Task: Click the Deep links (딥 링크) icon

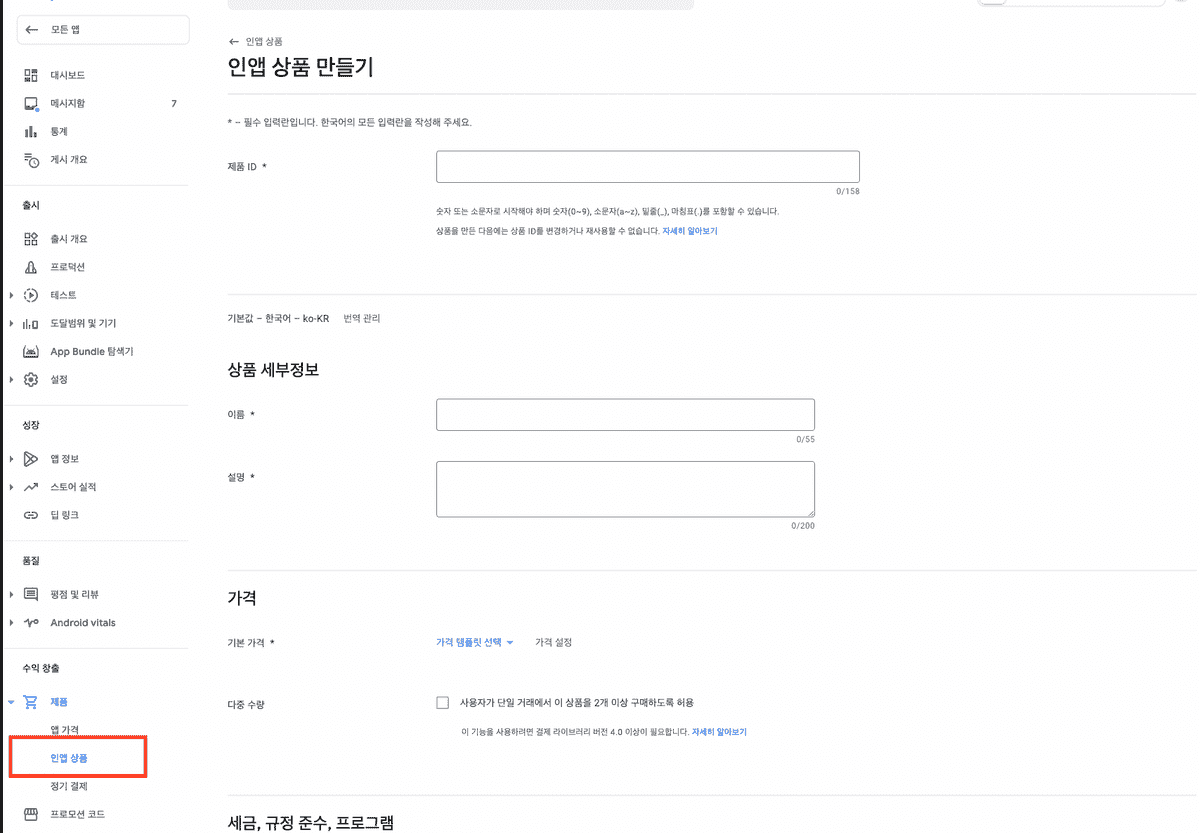Action: pyautogui.click(x=31, y=515)
